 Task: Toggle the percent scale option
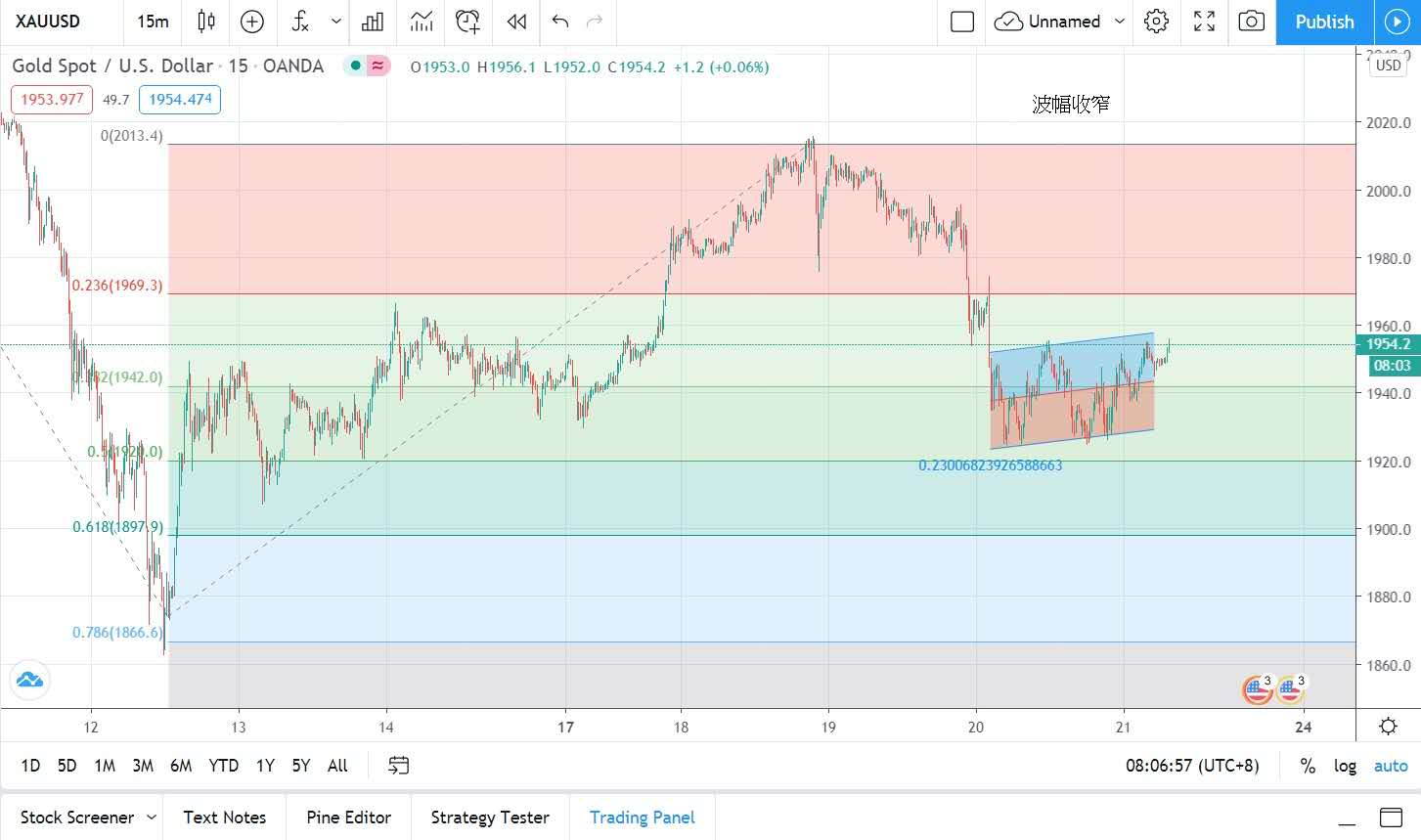tap(1308, 766)
